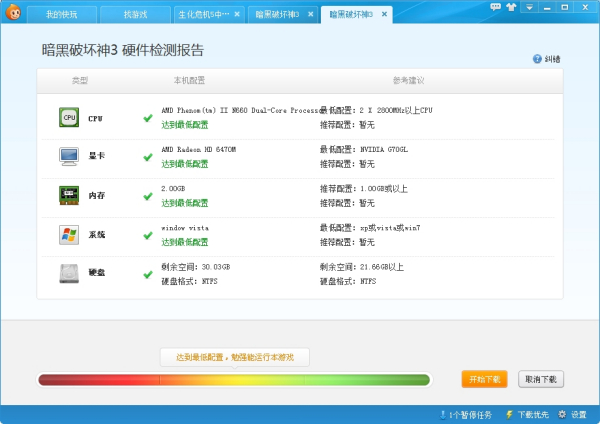Click 达到最低配置 status under CPU
This screenshot has width=600, height=424.
point(184,125)
